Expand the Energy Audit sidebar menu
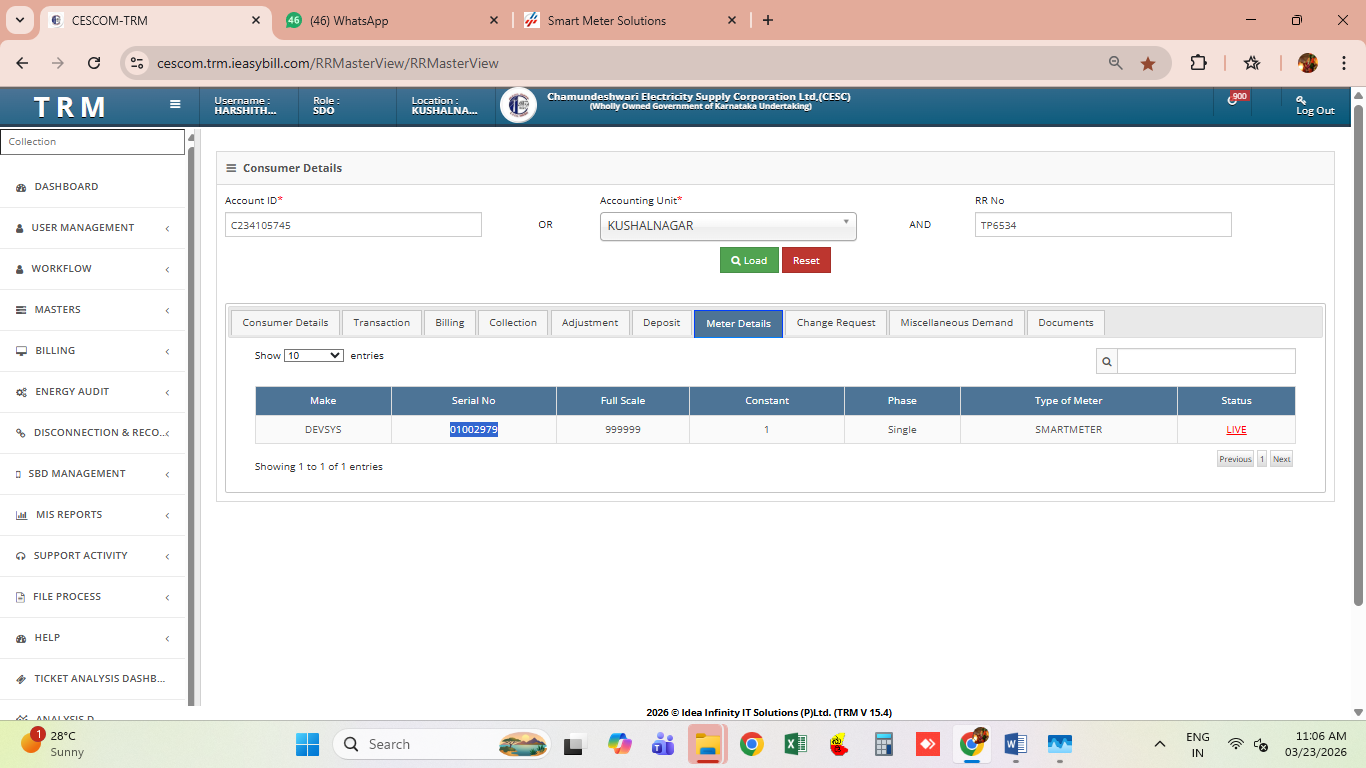The image size is (1366, 768). pos(93,392)
